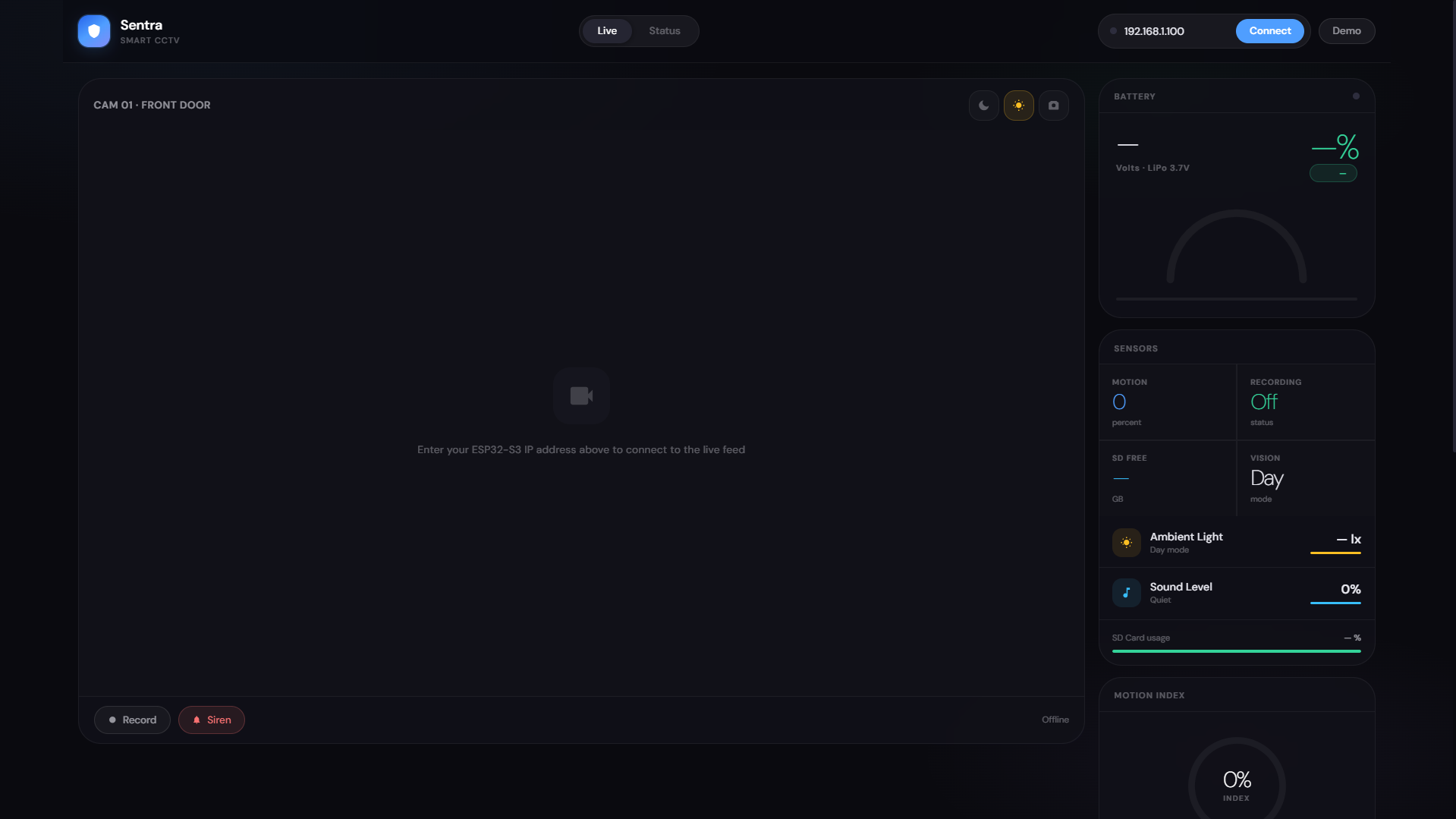Click Ambient Light sun icon
Viewport: 1456px width, 819px height.
(1127, 543)
